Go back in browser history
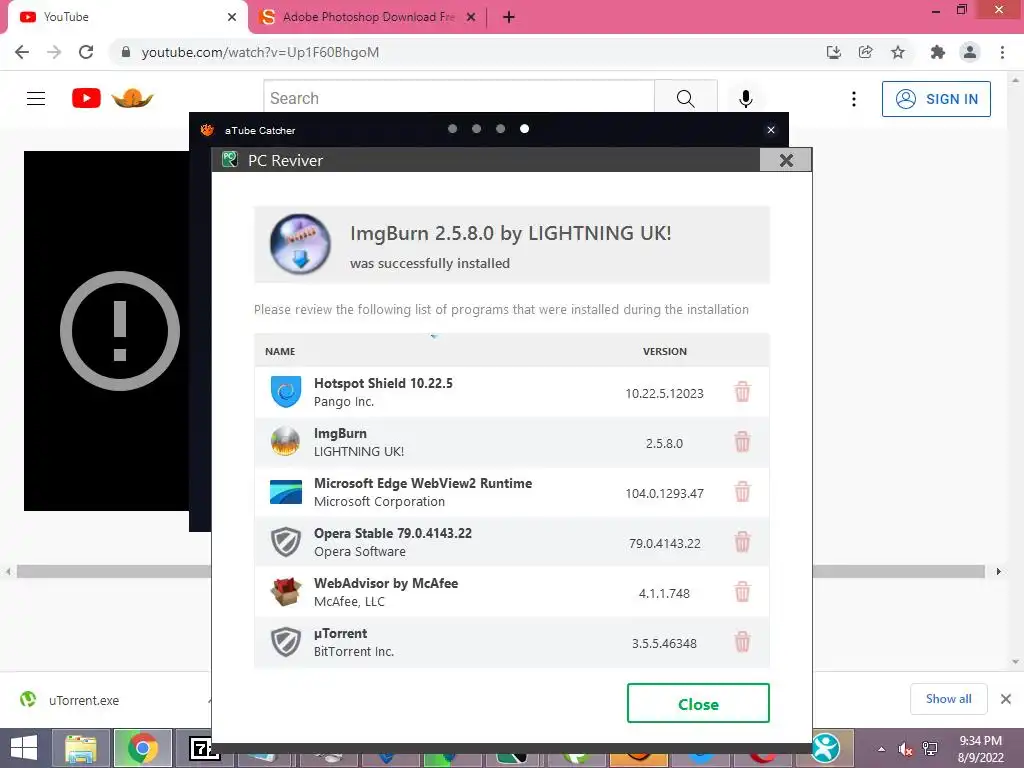Viewport: 1024px width, 768px height. [x=22, y=52]
